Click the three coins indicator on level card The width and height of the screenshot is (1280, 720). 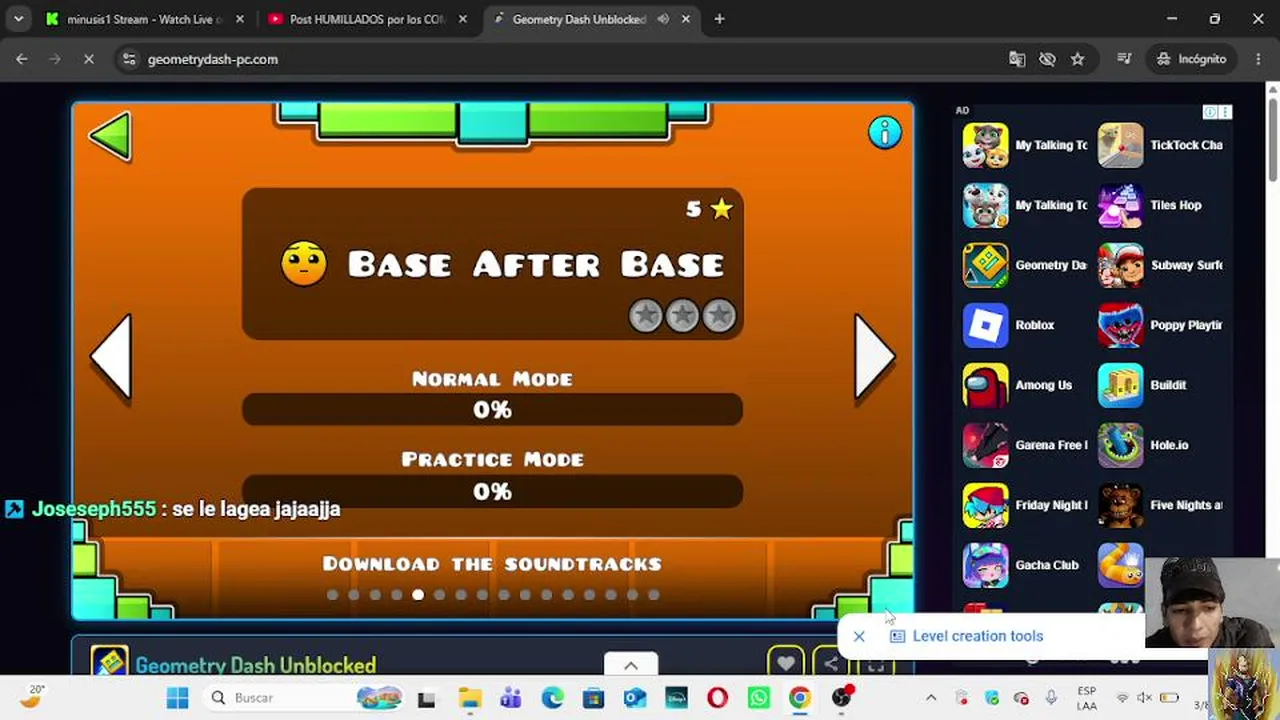(x=682, y=316)
